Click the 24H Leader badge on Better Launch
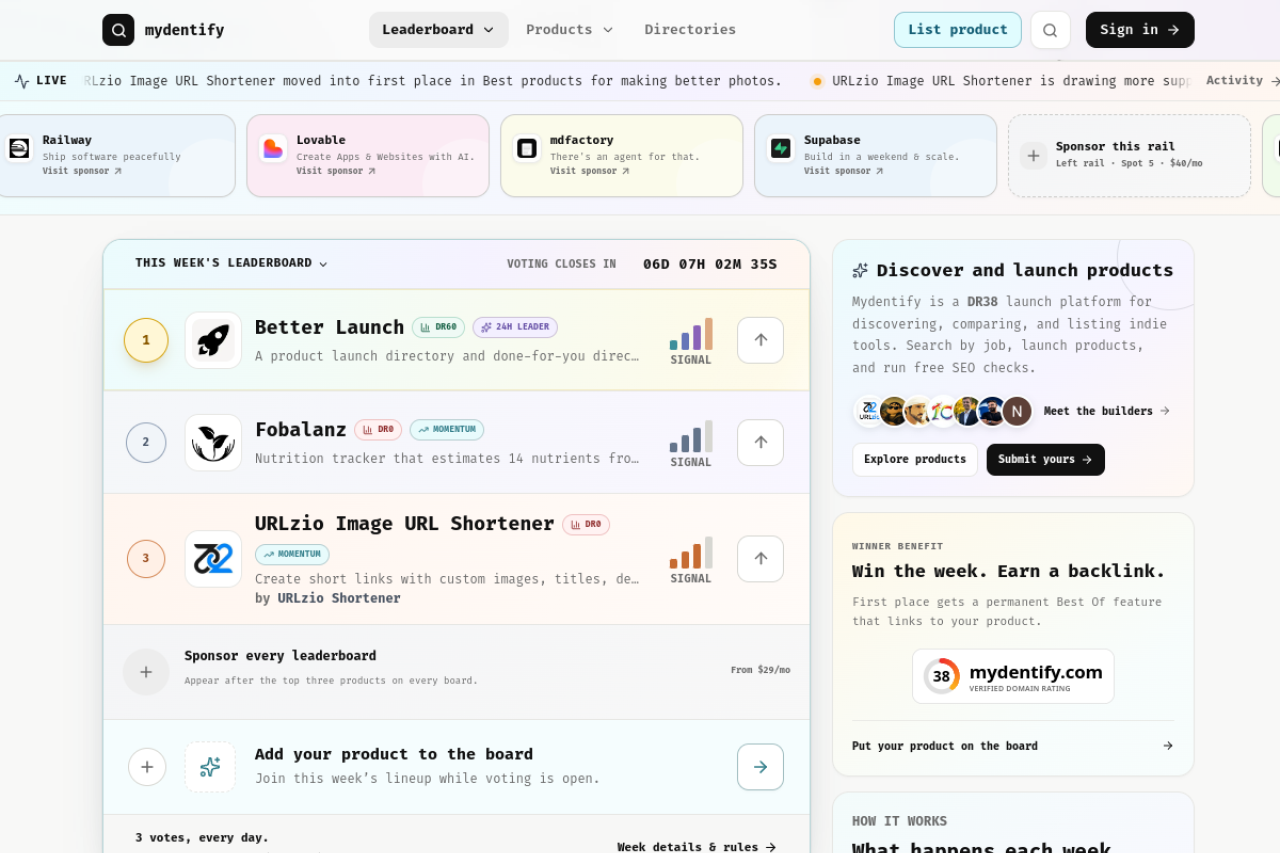The height and width of the screenshot is (853, 1280). pos(515,327)
